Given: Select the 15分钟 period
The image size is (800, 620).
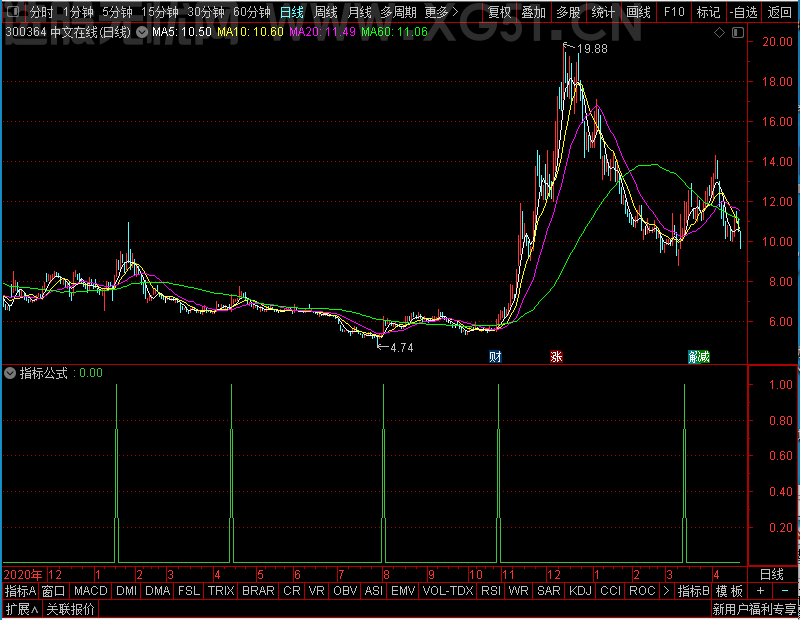Looking at the screenshot, I should [160, 12].
